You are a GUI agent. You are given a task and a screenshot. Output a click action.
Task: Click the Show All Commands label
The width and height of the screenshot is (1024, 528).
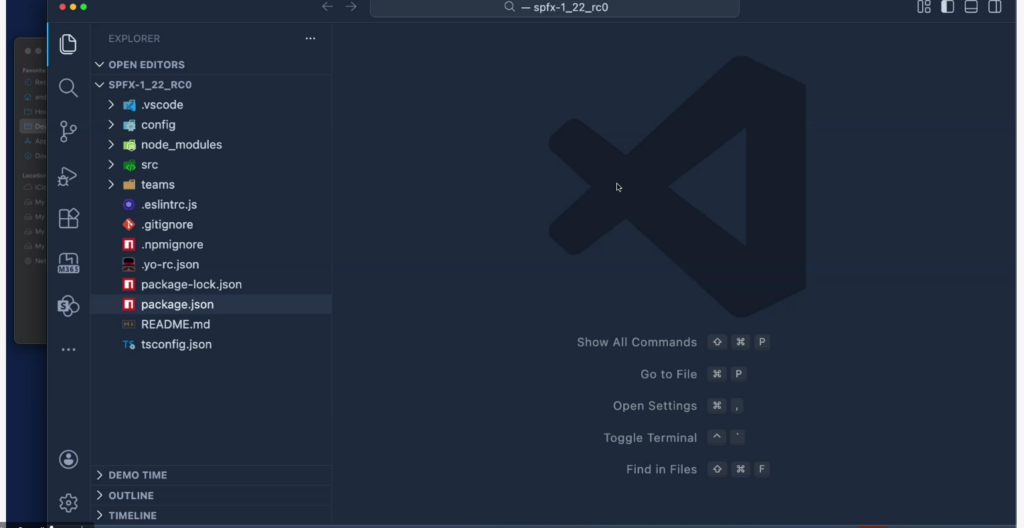point(637,342)
